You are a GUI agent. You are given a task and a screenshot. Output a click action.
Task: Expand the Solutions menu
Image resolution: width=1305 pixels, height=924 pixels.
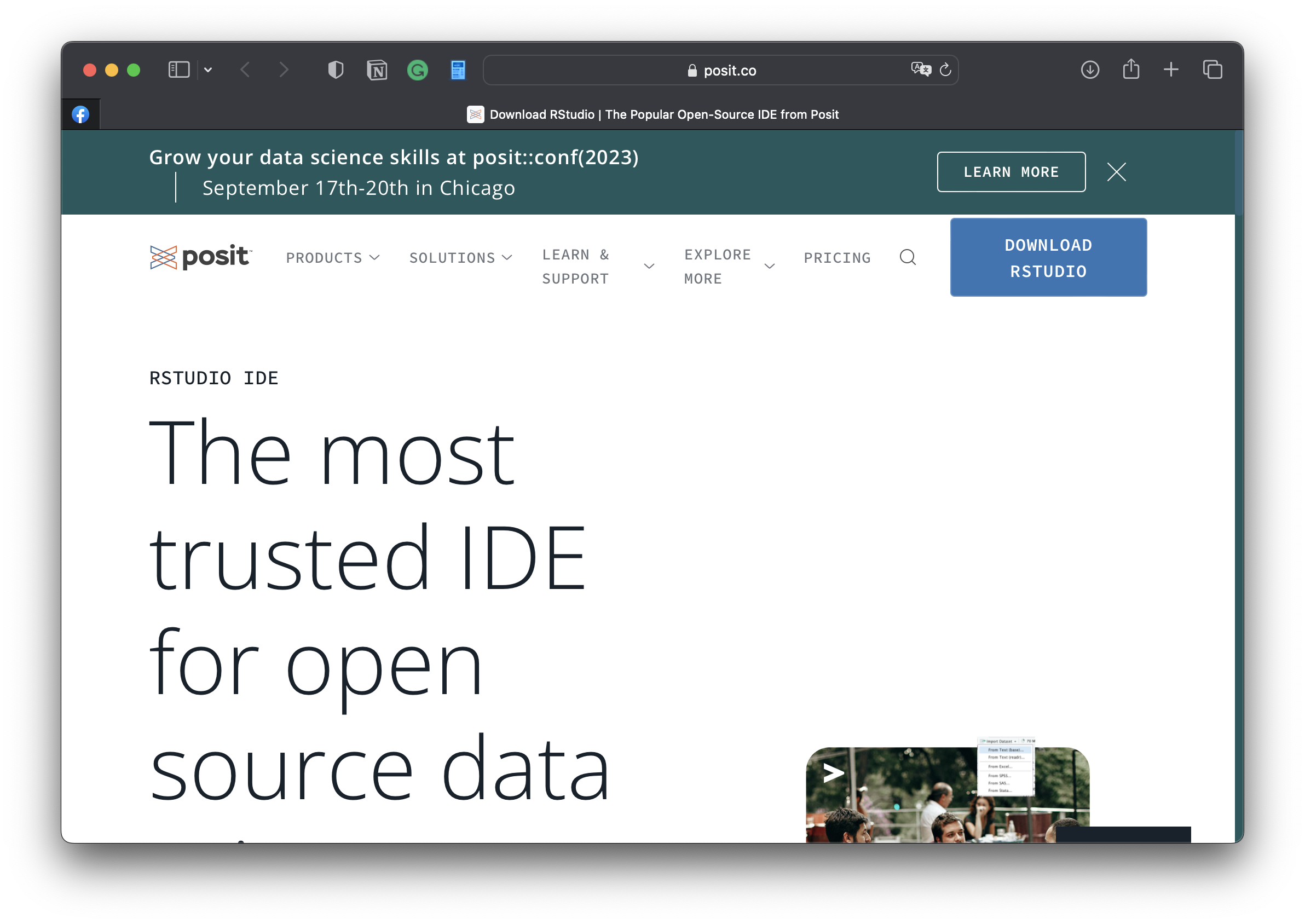pyautogui.click(x=460, y=258)
